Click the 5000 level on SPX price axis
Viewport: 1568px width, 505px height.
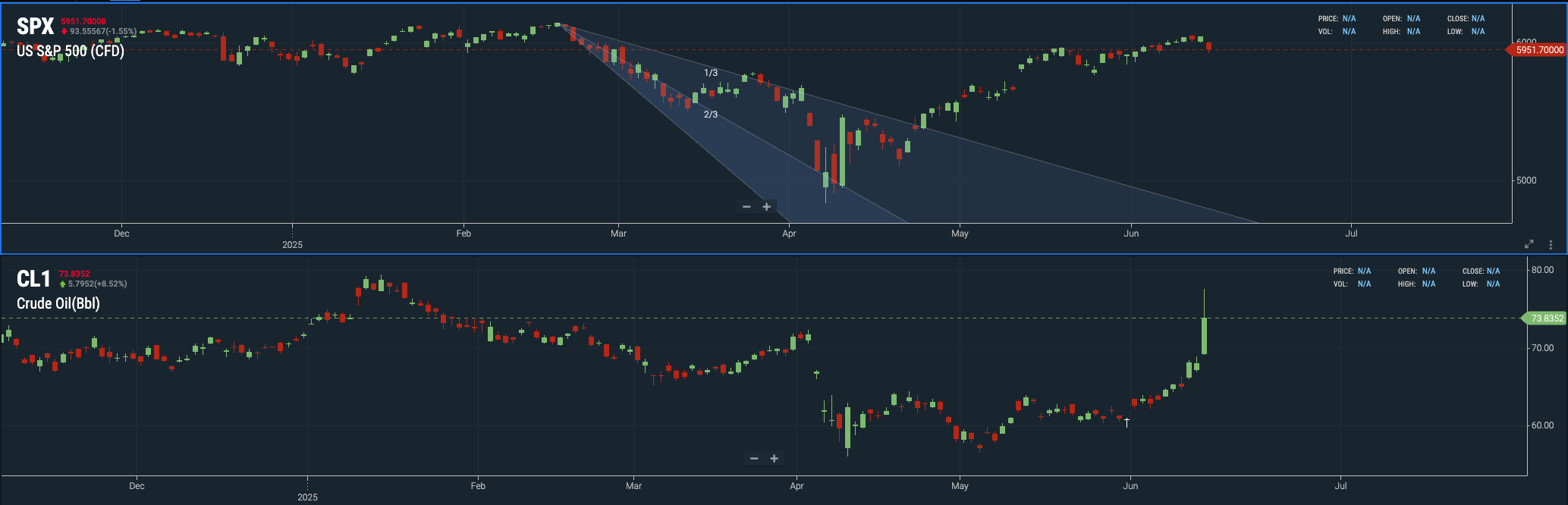click(x=1526, y=180)
